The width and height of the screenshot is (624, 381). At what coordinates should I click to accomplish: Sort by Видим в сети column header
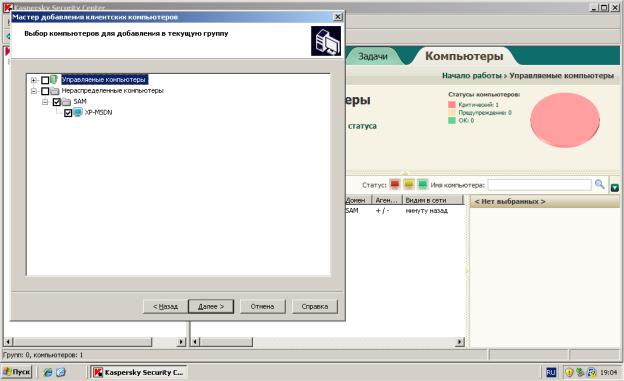click(433, 200)
